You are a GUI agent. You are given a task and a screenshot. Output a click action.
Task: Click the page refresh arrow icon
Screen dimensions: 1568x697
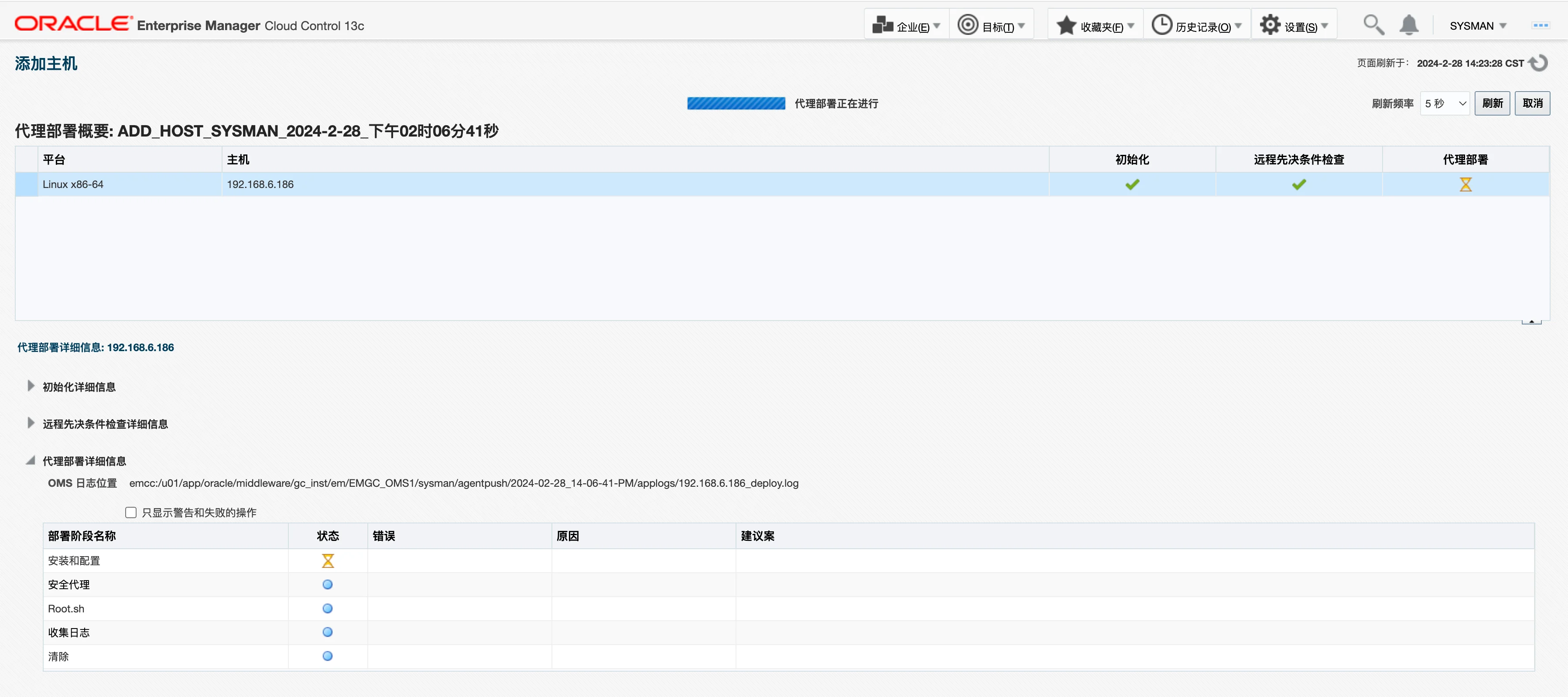(1539, 63)
